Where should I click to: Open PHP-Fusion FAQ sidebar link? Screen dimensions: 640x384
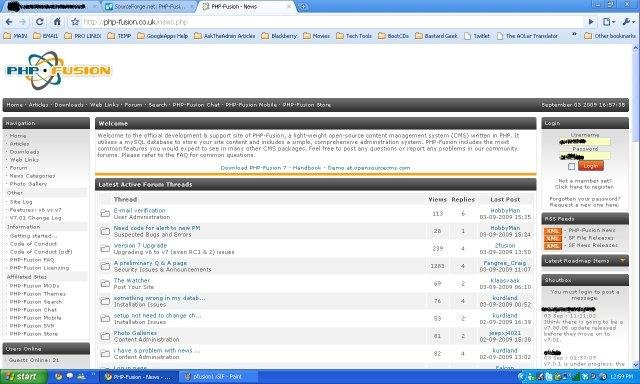coord(32,260)
